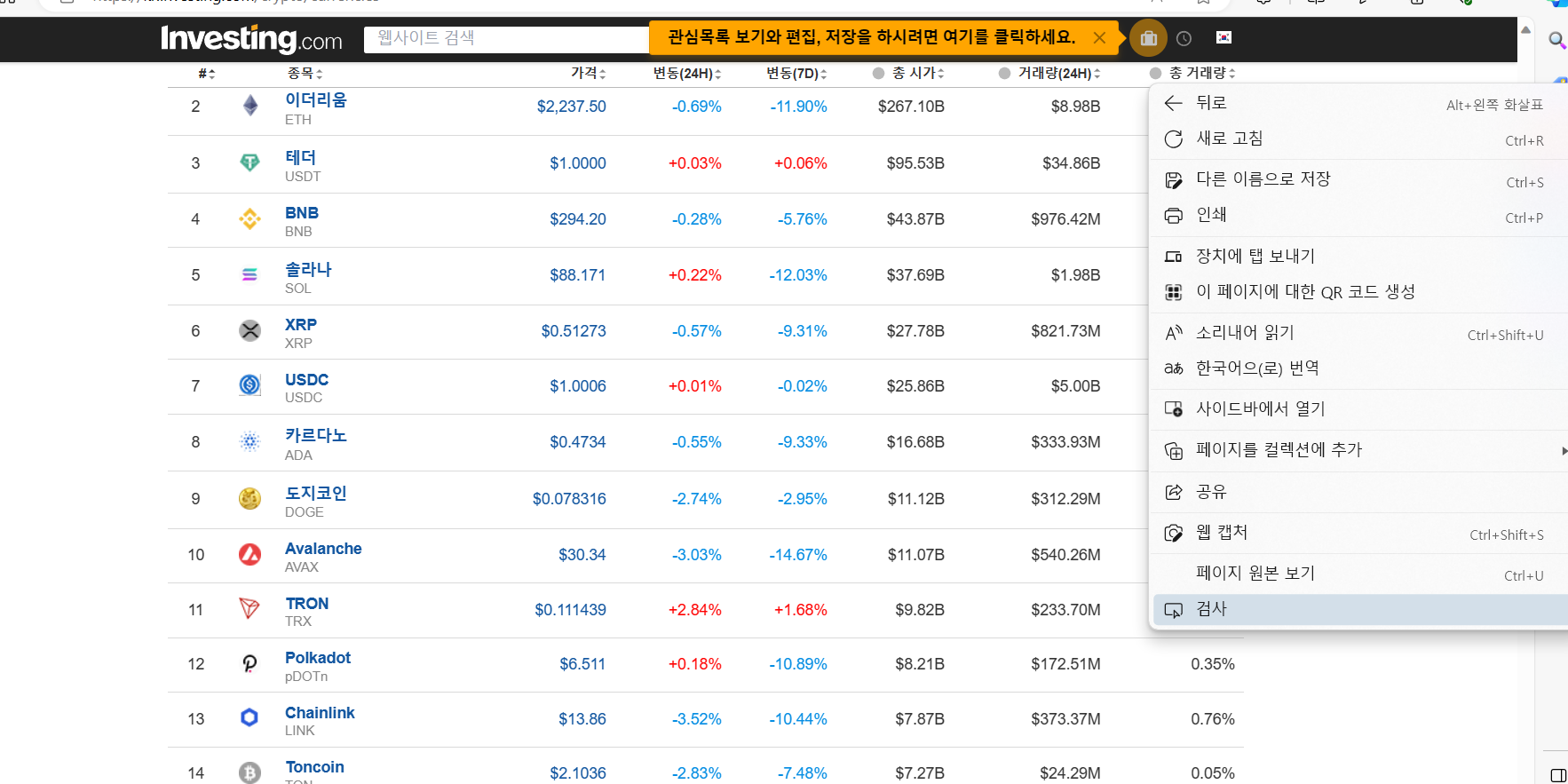The height and width of the screenshot is (784, 1568).
Task: Sort by 총 시가 market cap column
Action: 919,73
